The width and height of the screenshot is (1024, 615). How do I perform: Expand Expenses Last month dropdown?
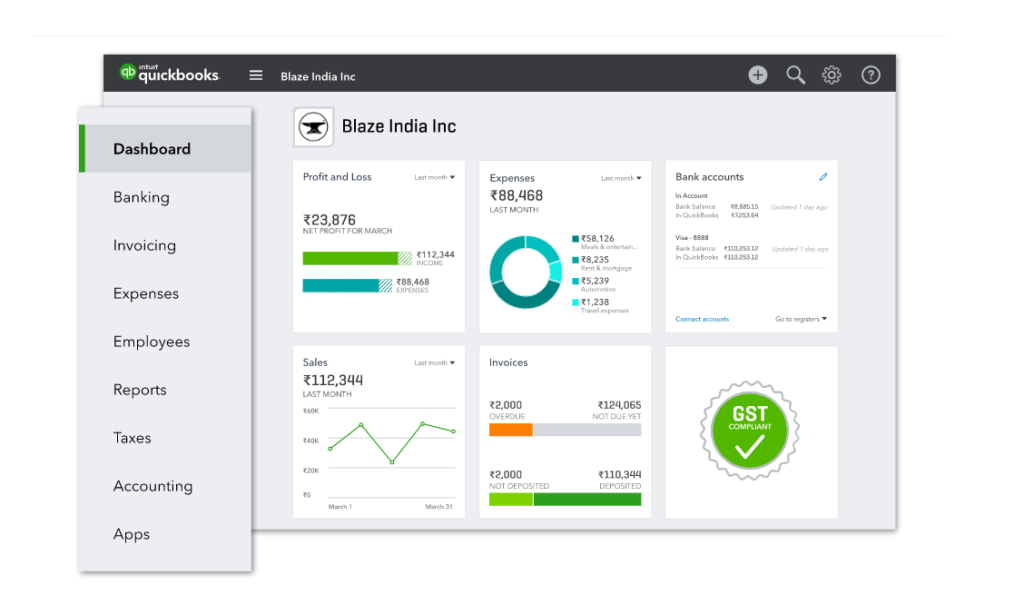[x=621, y=179]
